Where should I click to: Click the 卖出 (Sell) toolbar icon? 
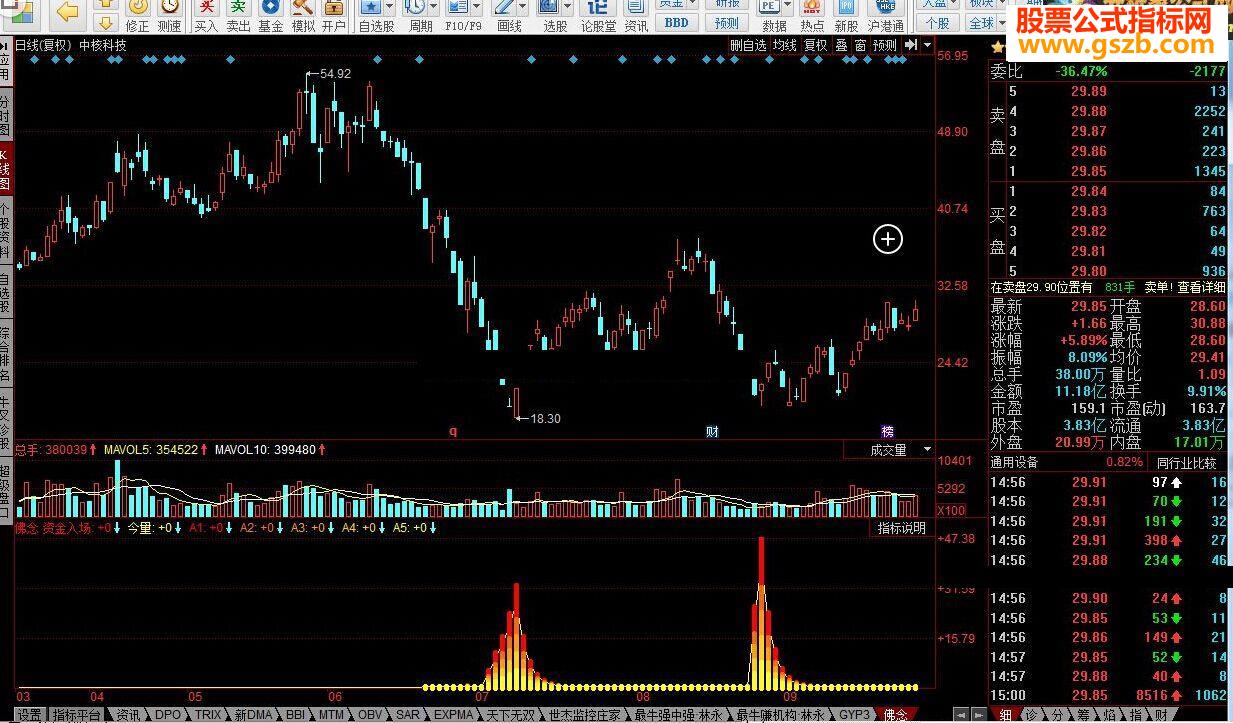(238, 16)
